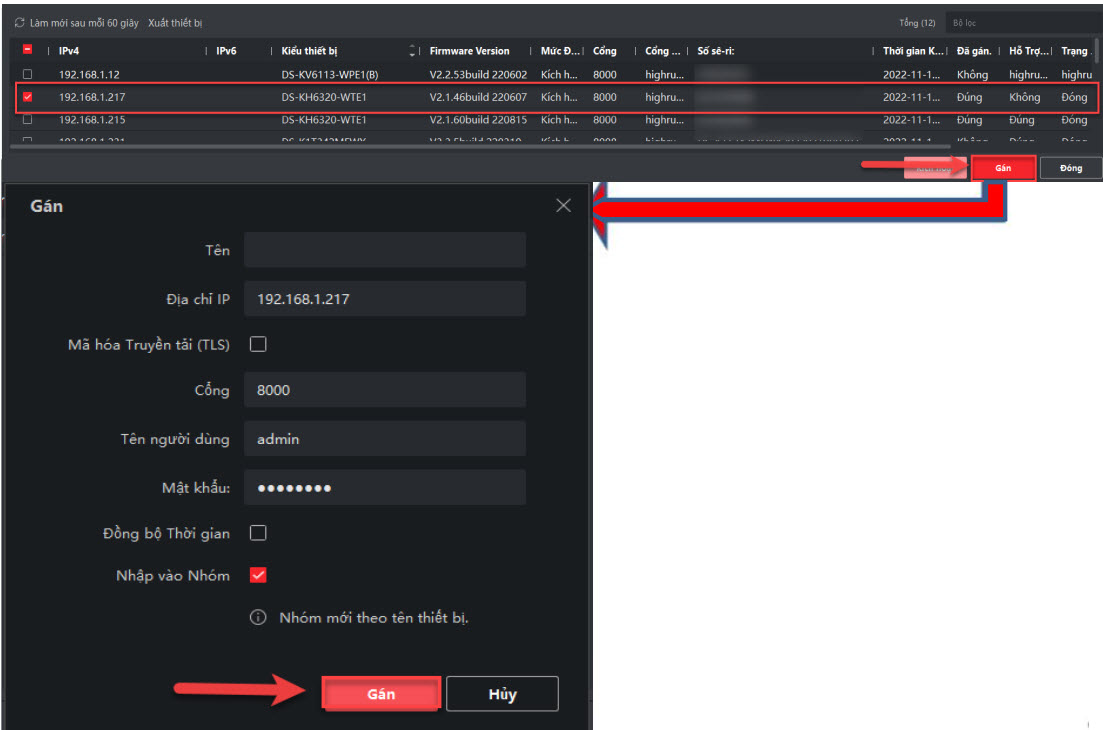The height and width of the screenshot is (730, 1103).
Task: Check the box for device 192.168.1.12
Action: (x=27, y=75)
